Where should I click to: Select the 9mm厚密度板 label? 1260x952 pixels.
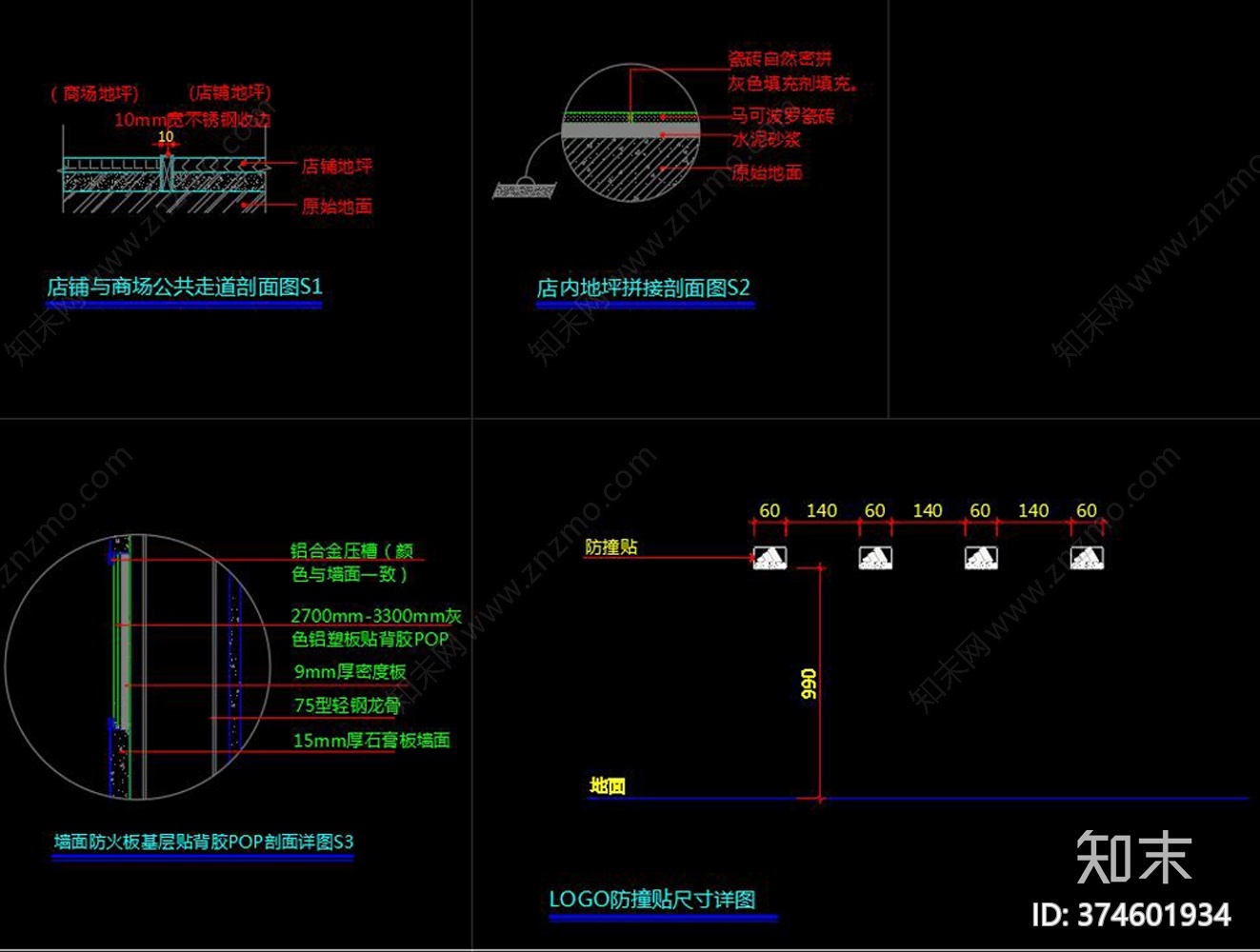(x=350, y=672)
